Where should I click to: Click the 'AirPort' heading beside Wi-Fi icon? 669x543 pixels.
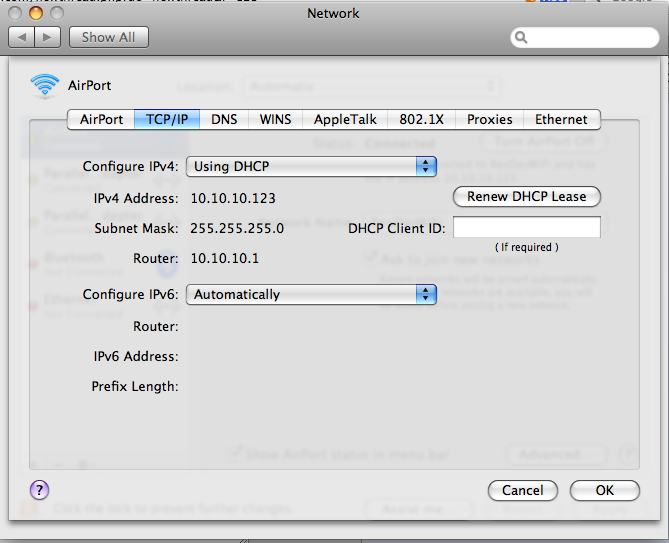90,85
